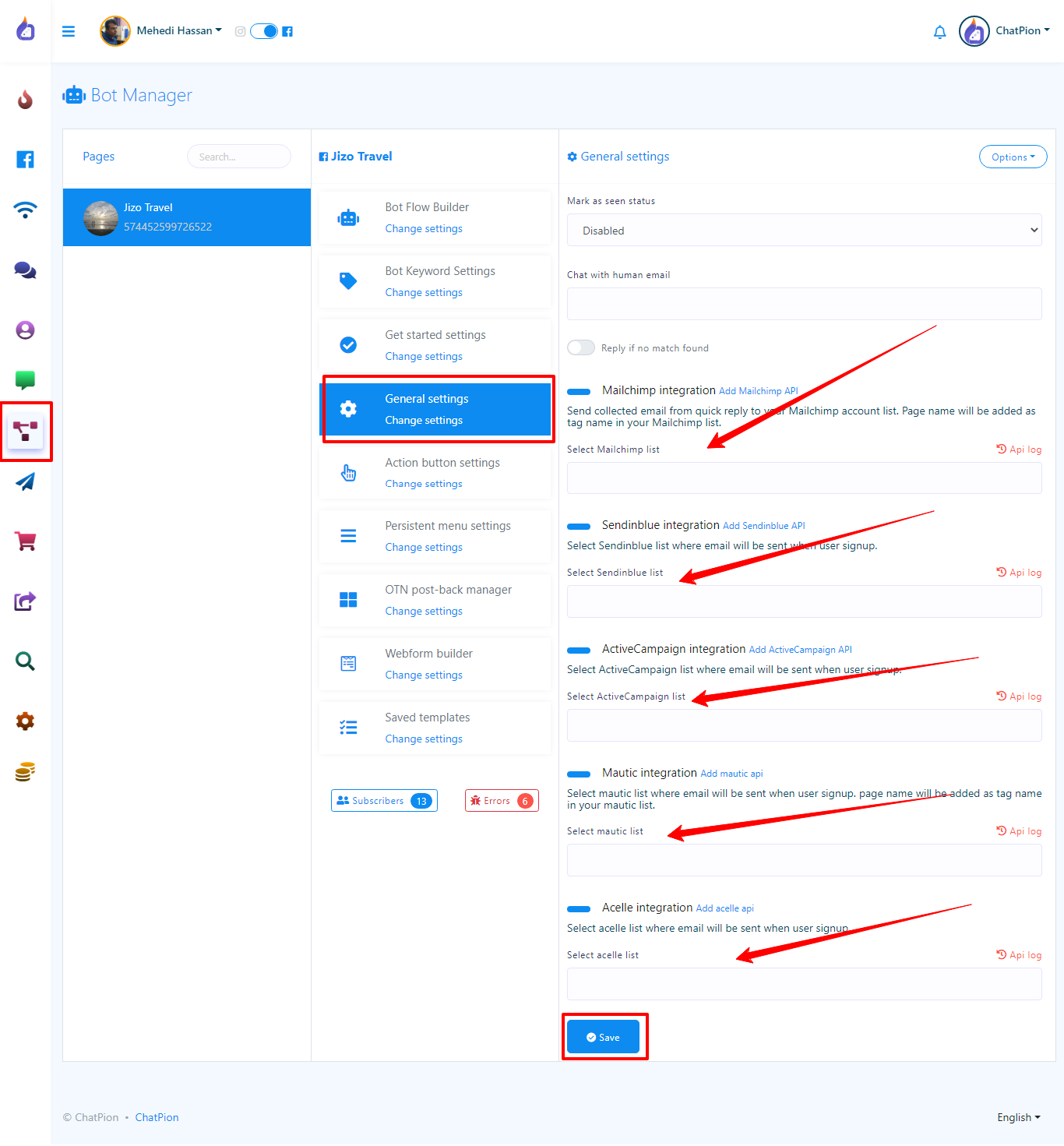
Task: Toggle Mailchimp integration switch
Action: click(x=579, y=391)
